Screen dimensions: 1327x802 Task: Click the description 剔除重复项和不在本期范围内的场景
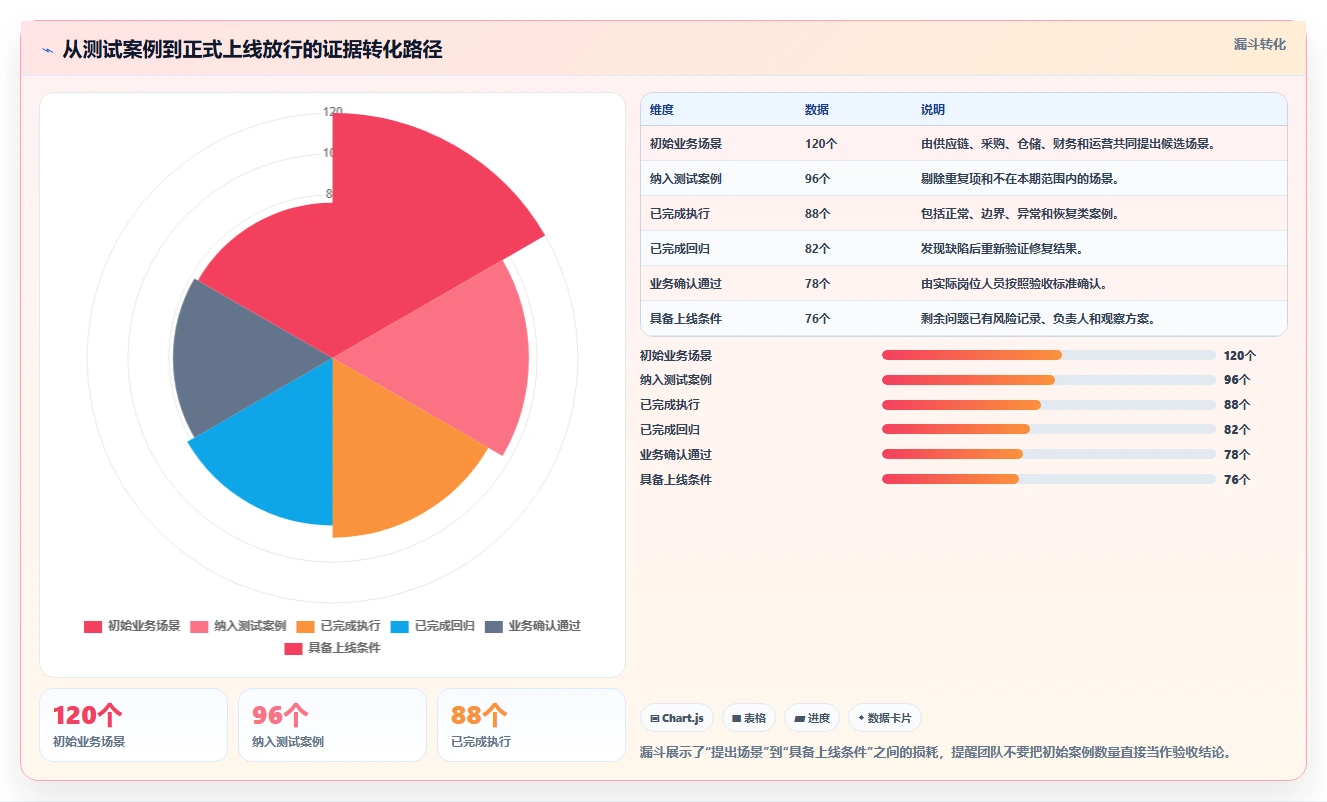pyautogui.click(x=1020, y=179)
